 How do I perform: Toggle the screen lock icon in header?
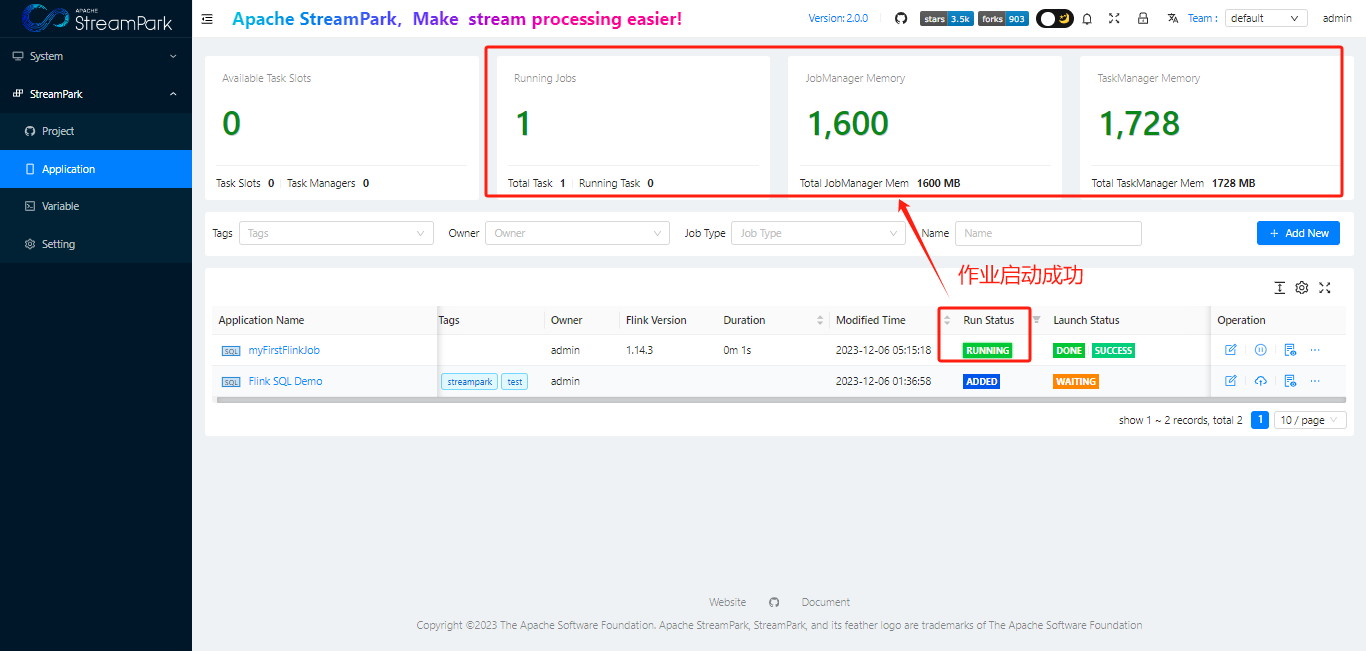pos(1143,17)
